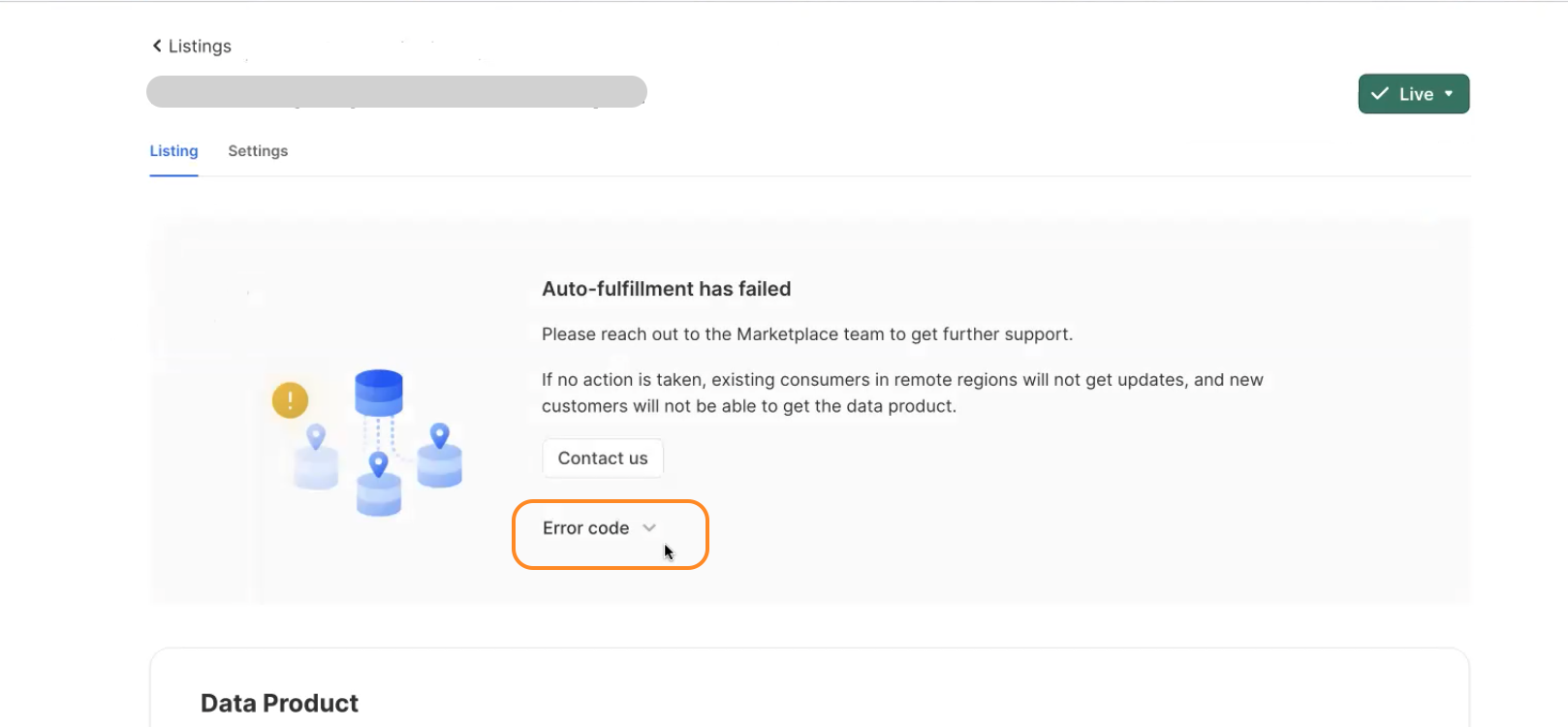1568x727 pixels.
Task: Click the back chevron beside Listings
Action: 157,46
